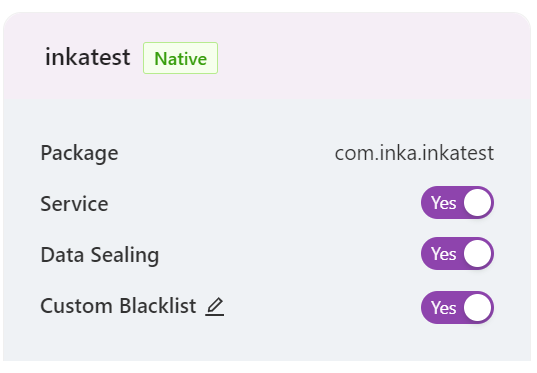Click empty gray area below Custom Blacklist row
Screen dimensions: 537x373
pos(267,343)
